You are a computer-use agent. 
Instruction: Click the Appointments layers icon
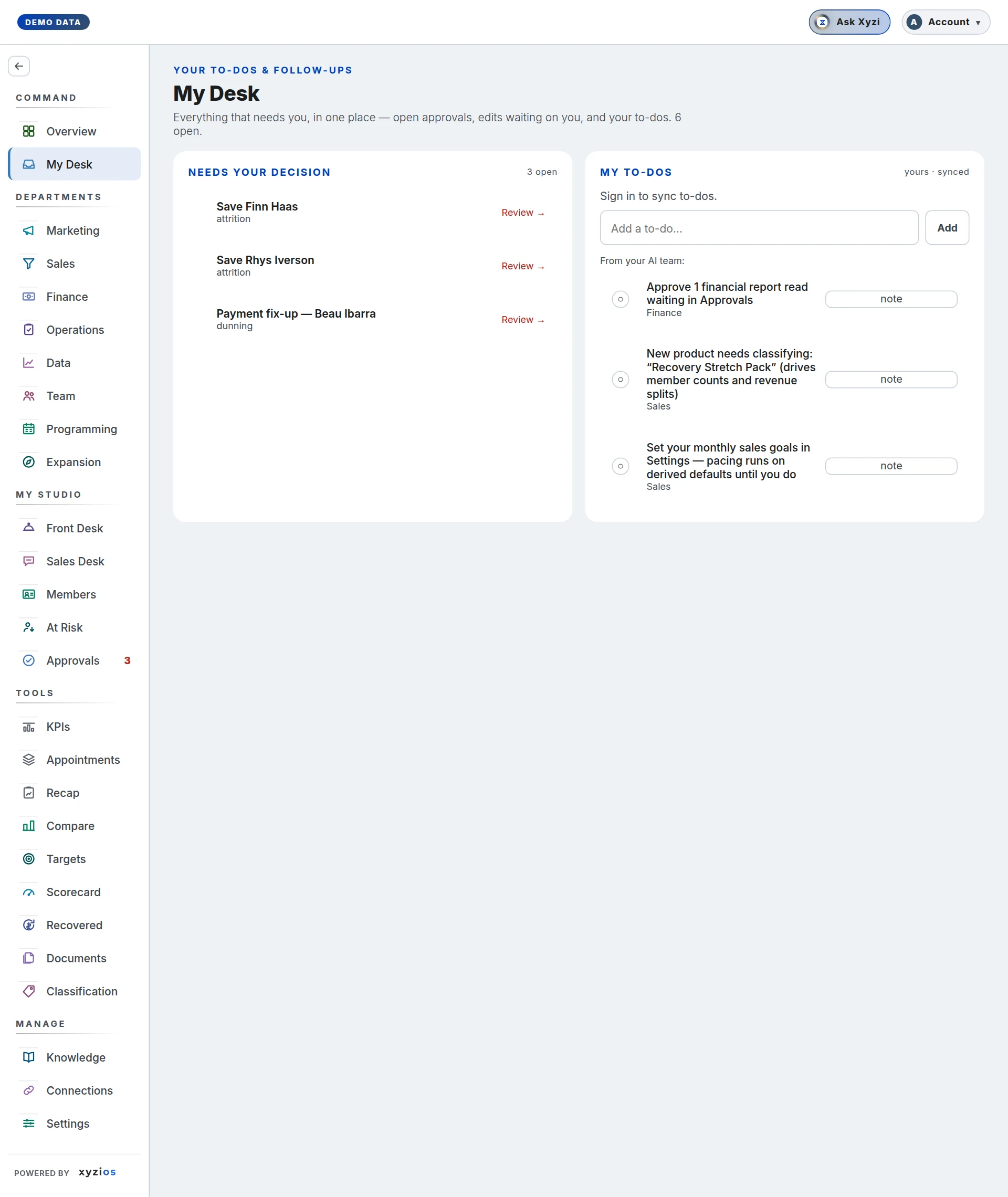coord(28,761)
